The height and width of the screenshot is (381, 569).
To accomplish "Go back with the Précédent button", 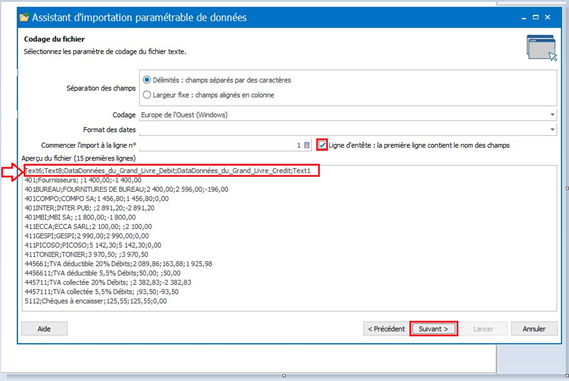I will coord(386,329).
